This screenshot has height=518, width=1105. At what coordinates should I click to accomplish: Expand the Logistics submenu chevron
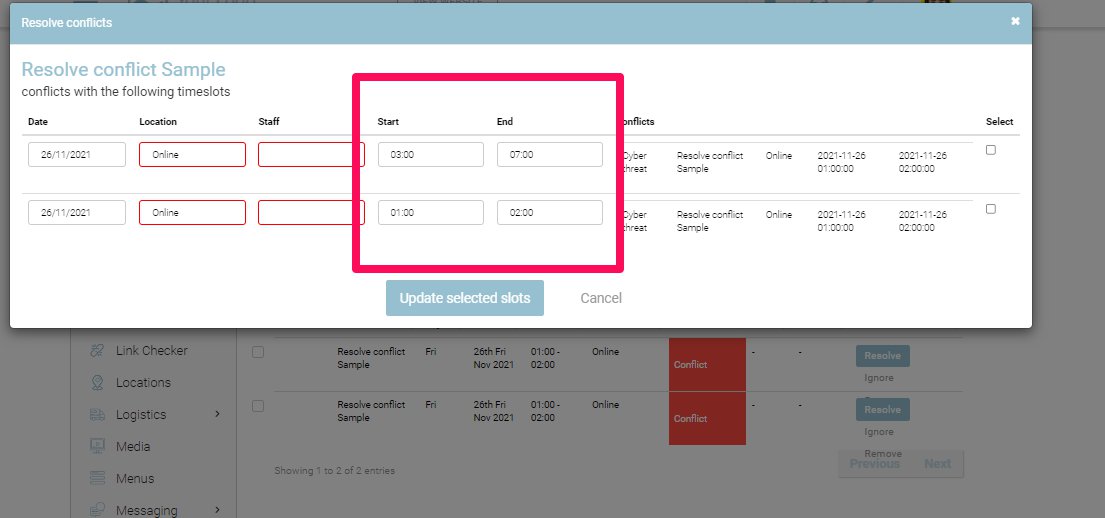click(217, 414)
